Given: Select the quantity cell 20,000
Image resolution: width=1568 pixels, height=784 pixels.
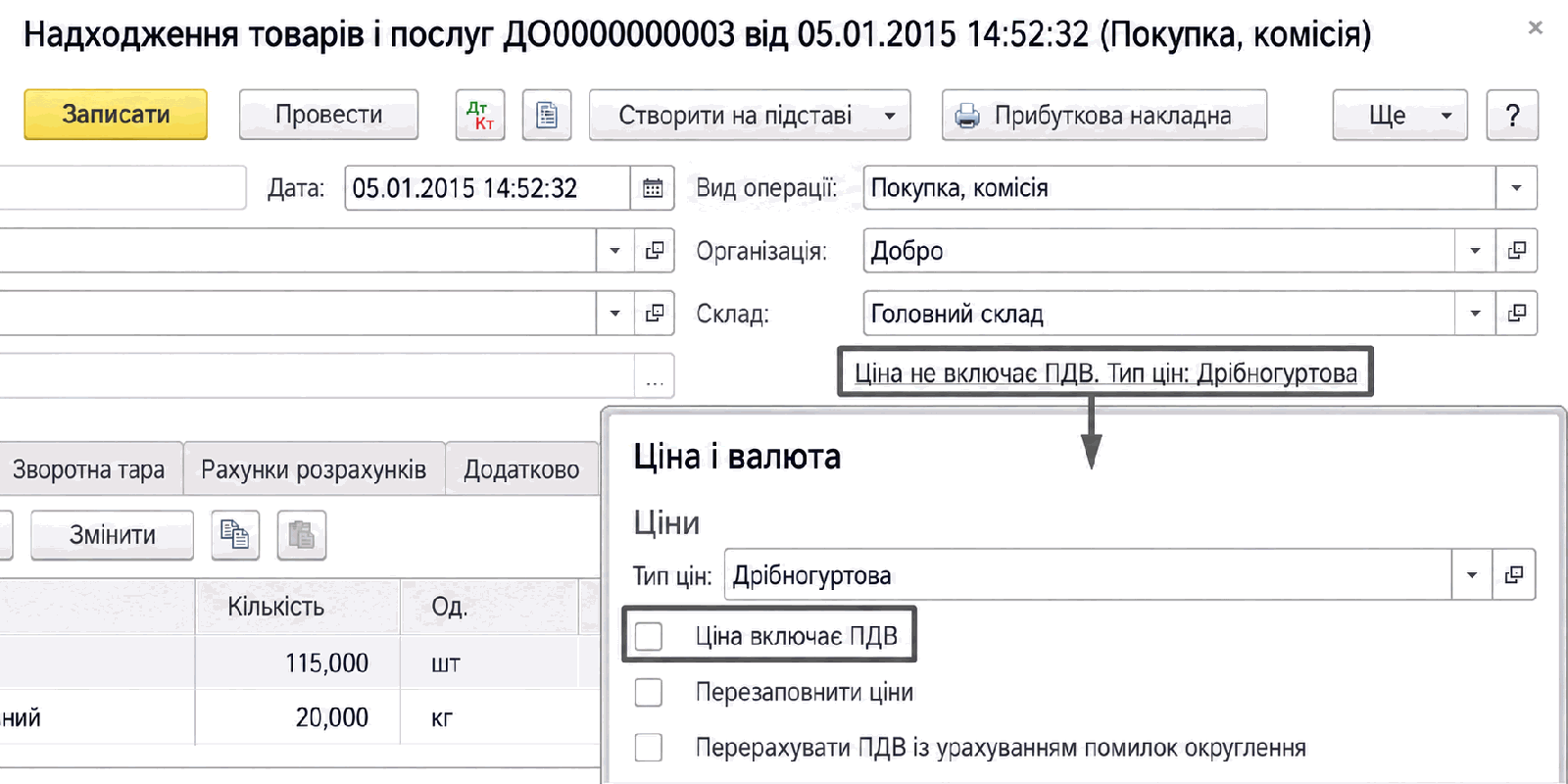Looking at the screenshot, I should pos(297,717).
